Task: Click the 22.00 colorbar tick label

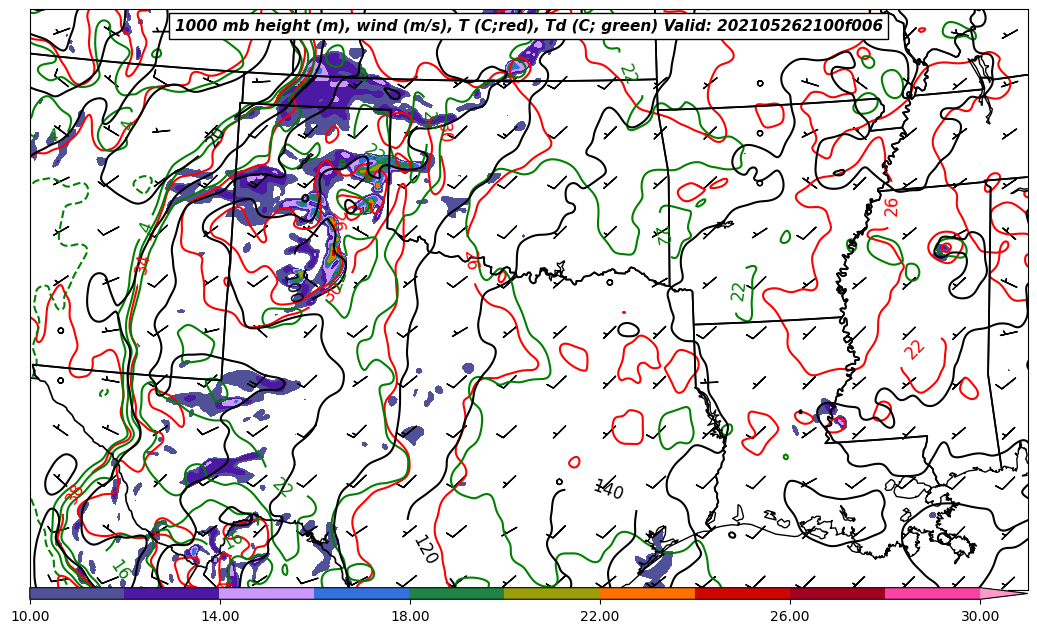Action: point(600,616)
